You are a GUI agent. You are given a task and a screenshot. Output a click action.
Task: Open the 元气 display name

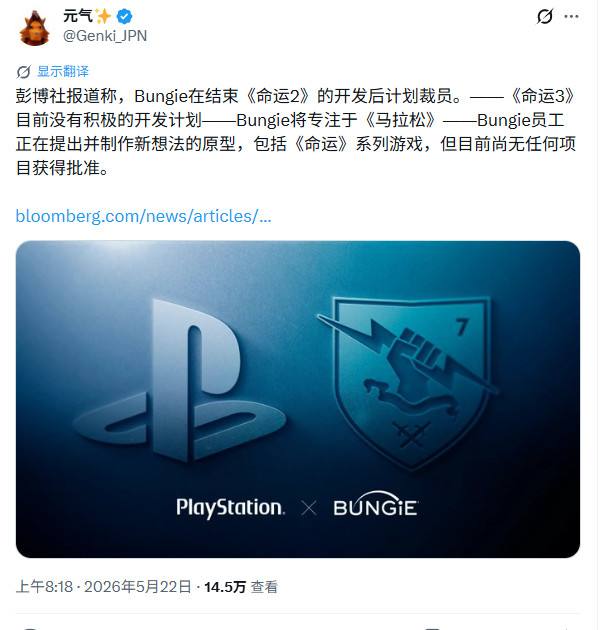tap(78, 16)
